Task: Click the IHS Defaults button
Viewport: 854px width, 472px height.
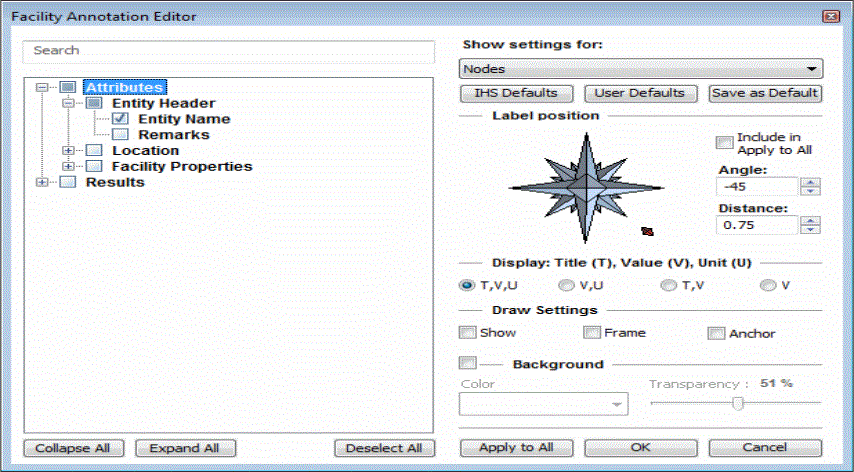Action: pos(515,93)
